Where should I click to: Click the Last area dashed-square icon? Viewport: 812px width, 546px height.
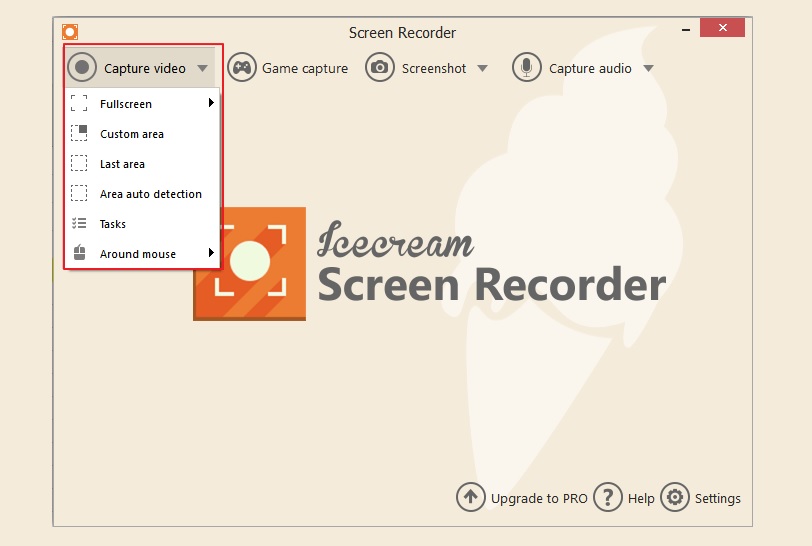79,163
